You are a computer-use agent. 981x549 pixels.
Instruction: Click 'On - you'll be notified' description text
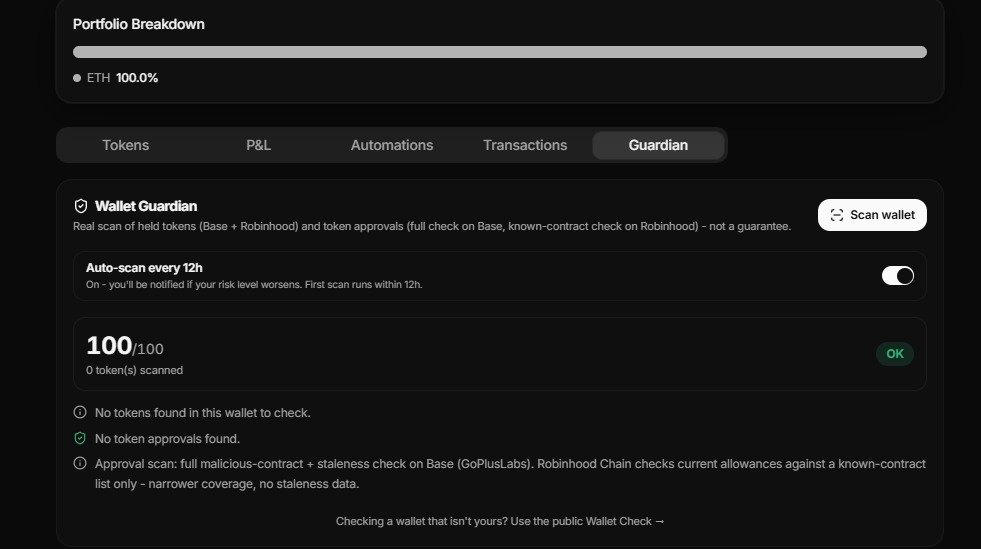254,285
